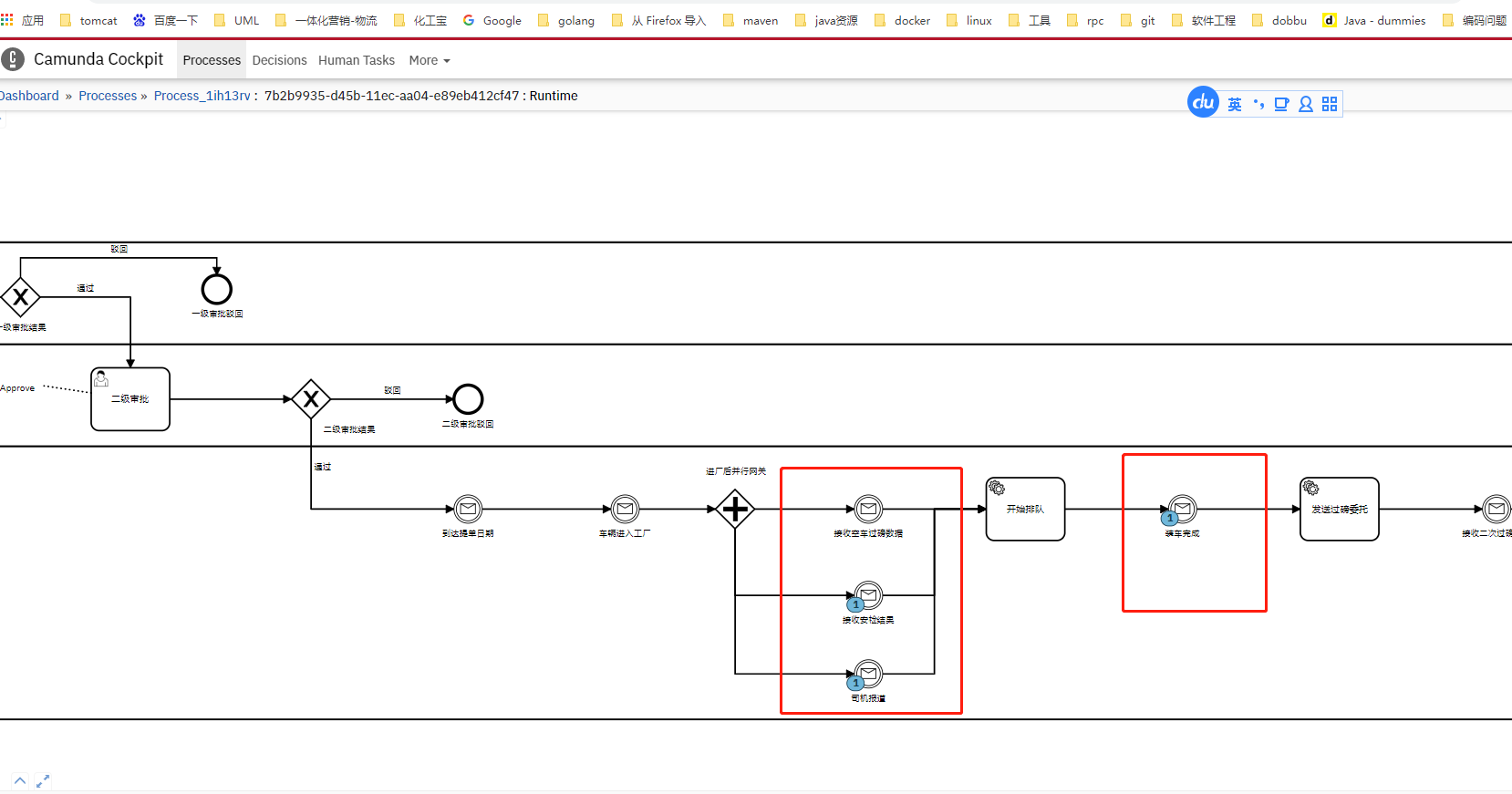Viewport: 1512px width, 794px height.
Task: Open the golang bookmark folder
Action: pyautogui.click(x=566, y=20)
